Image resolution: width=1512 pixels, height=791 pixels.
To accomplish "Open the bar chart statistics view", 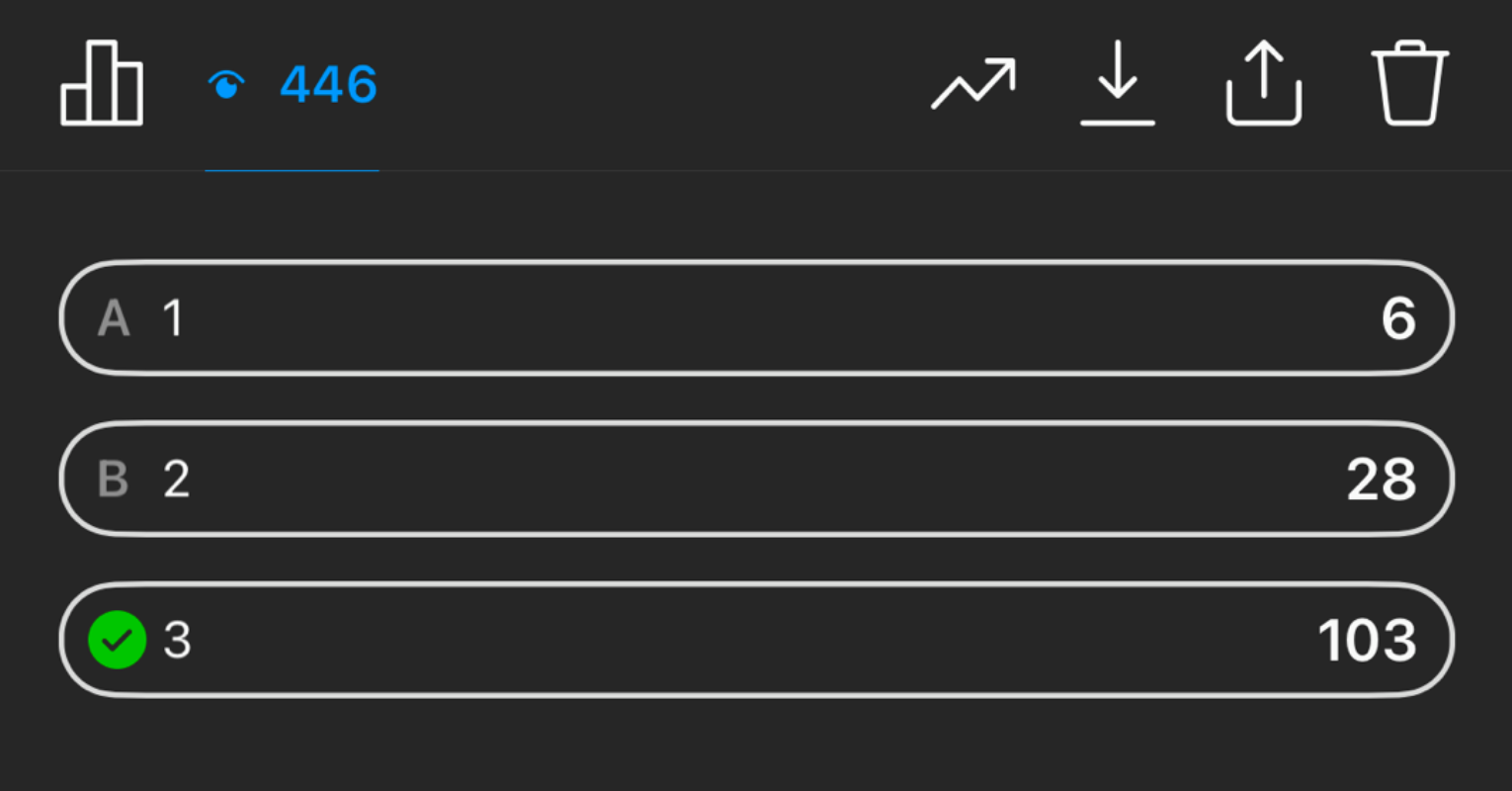I will [102, 84].
